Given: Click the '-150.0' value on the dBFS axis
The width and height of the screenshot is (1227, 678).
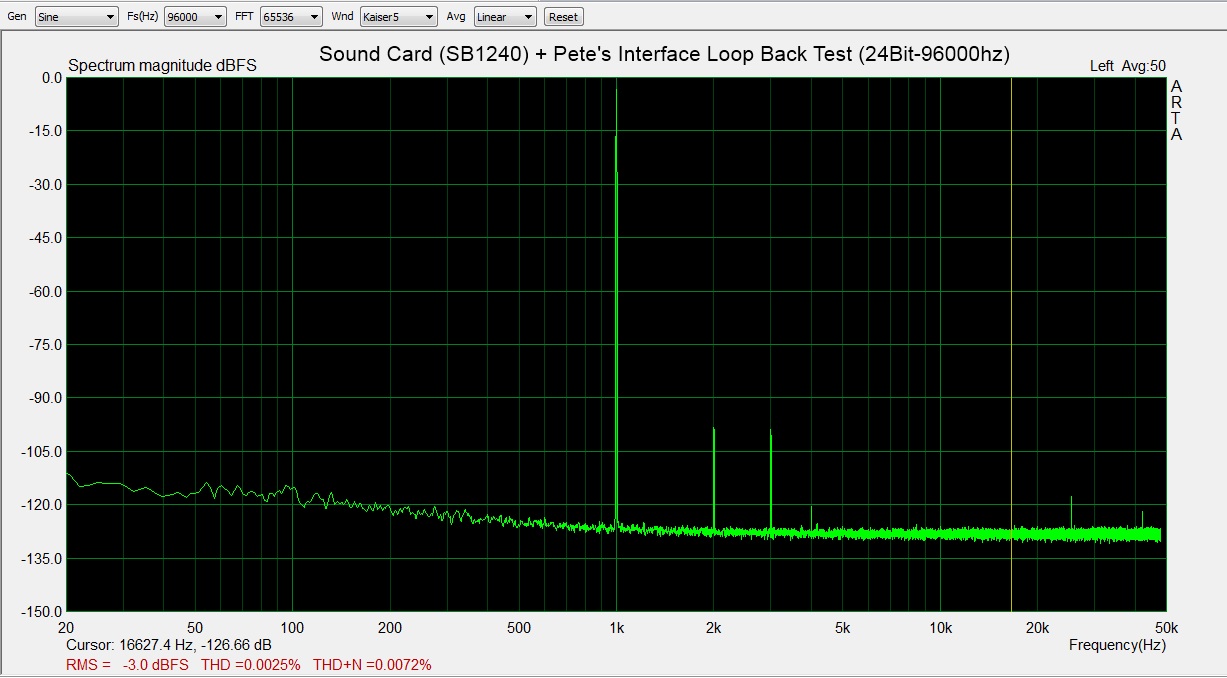Looking at the screenshot, I should pos(43,611).
